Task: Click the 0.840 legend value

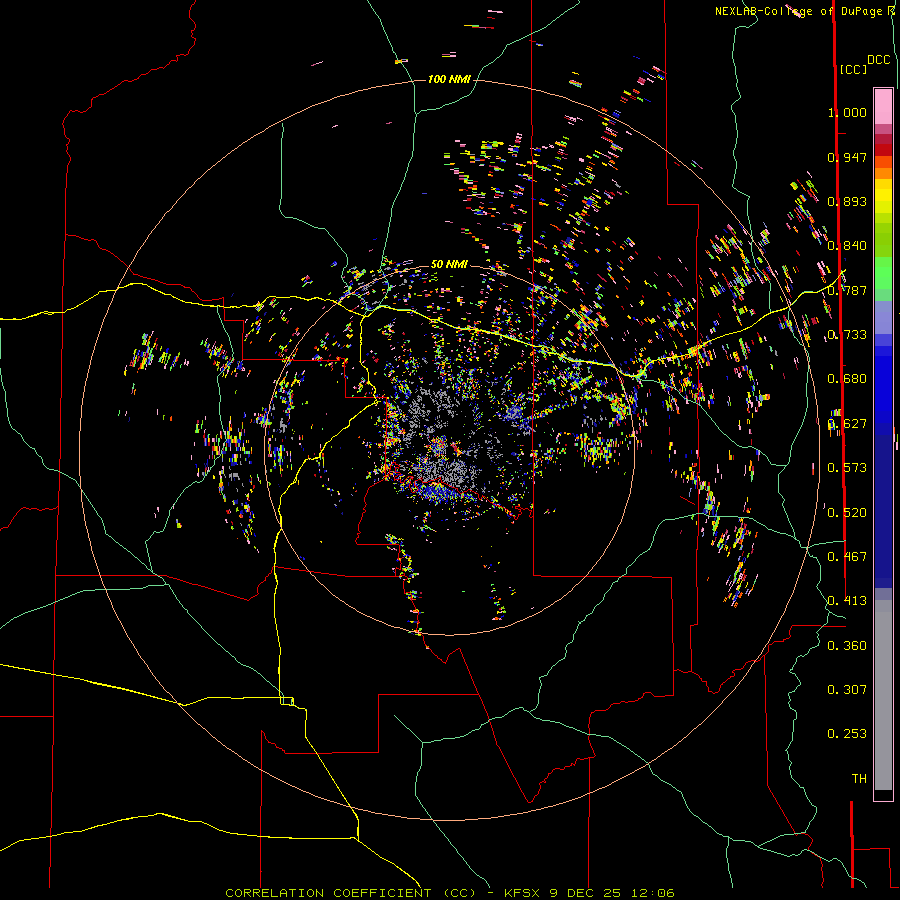Action: coord(847,246)
